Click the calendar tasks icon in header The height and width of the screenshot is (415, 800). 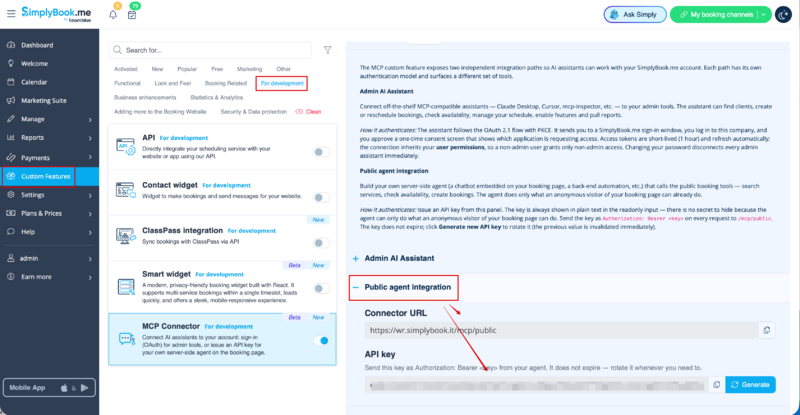[x=132, y=15]
